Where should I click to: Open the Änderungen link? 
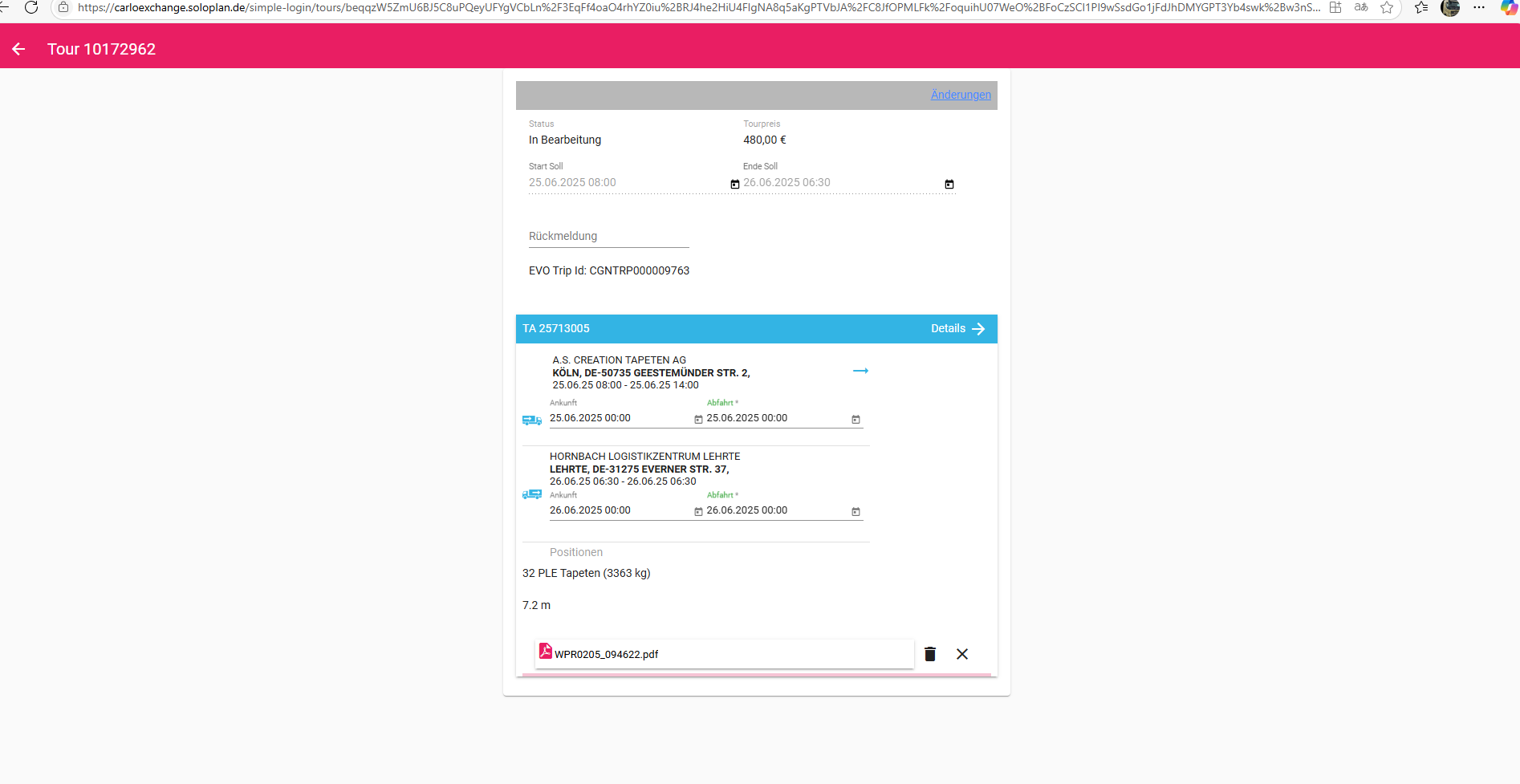961,95
